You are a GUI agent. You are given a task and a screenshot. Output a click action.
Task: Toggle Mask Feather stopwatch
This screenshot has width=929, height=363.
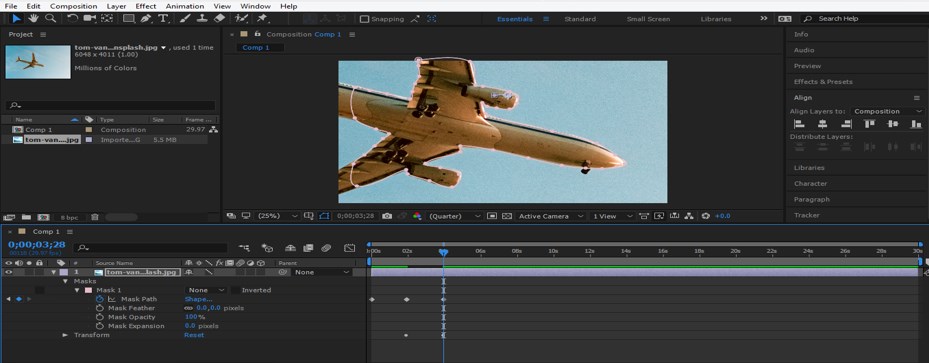point(100,308)
